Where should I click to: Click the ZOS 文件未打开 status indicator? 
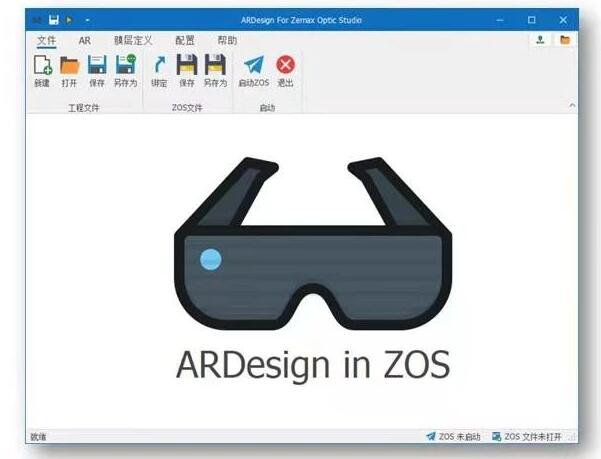[527, 436]
